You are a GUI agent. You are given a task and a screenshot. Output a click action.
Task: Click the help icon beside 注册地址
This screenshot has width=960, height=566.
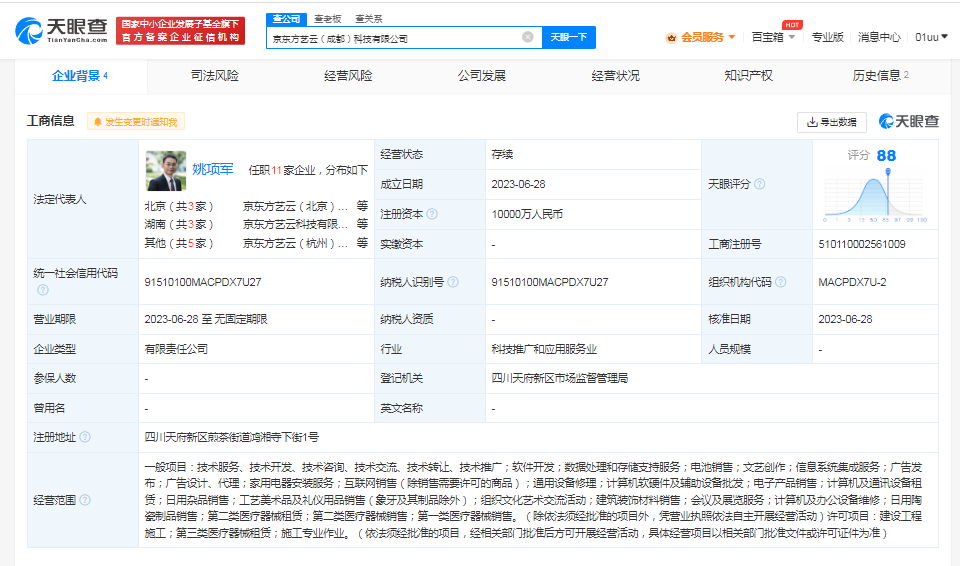pyautogui.click(x=85, y=437)
